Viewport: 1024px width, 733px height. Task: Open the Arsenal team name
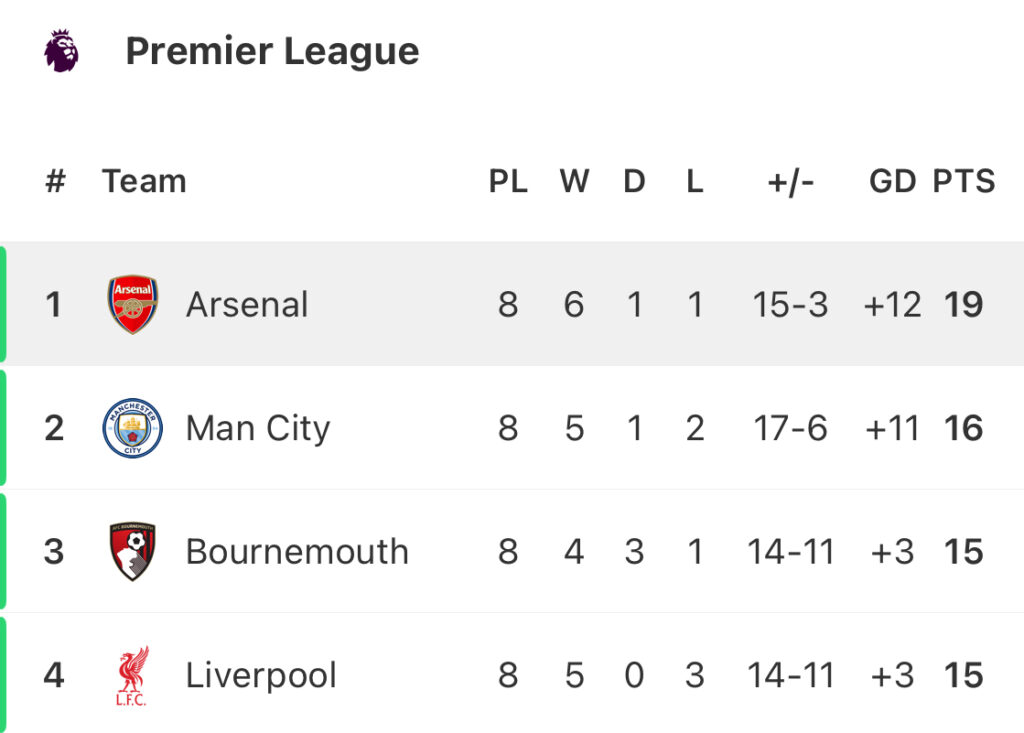[x=247, y=305]
